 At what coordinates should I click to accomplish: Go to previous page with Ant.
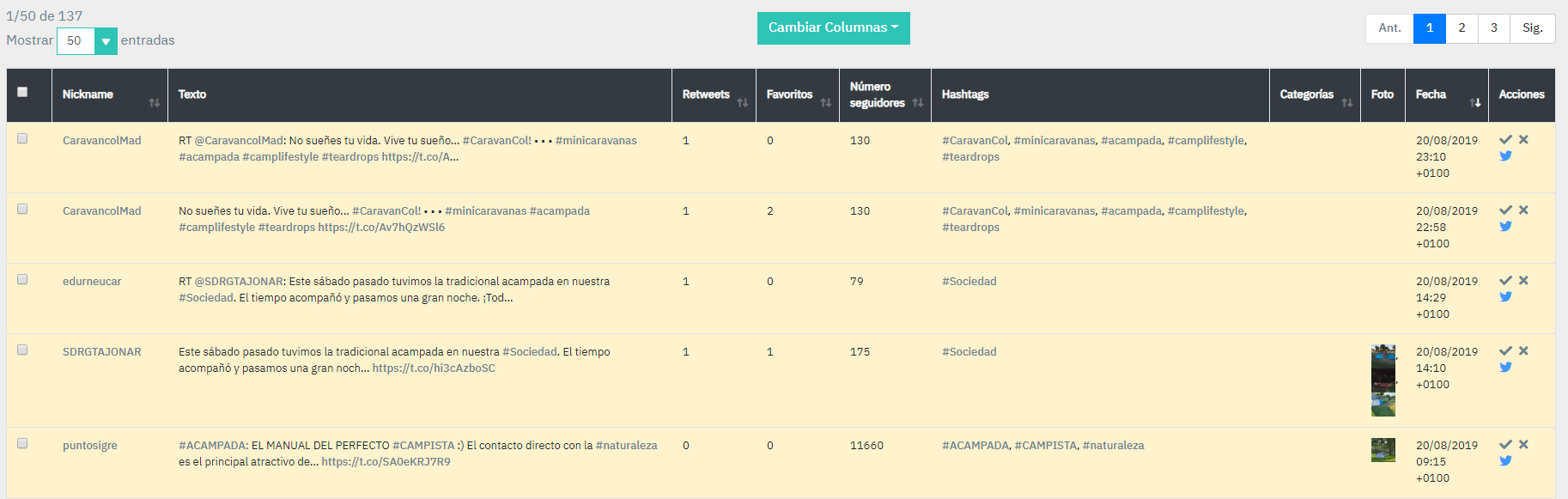point(1389,28)
